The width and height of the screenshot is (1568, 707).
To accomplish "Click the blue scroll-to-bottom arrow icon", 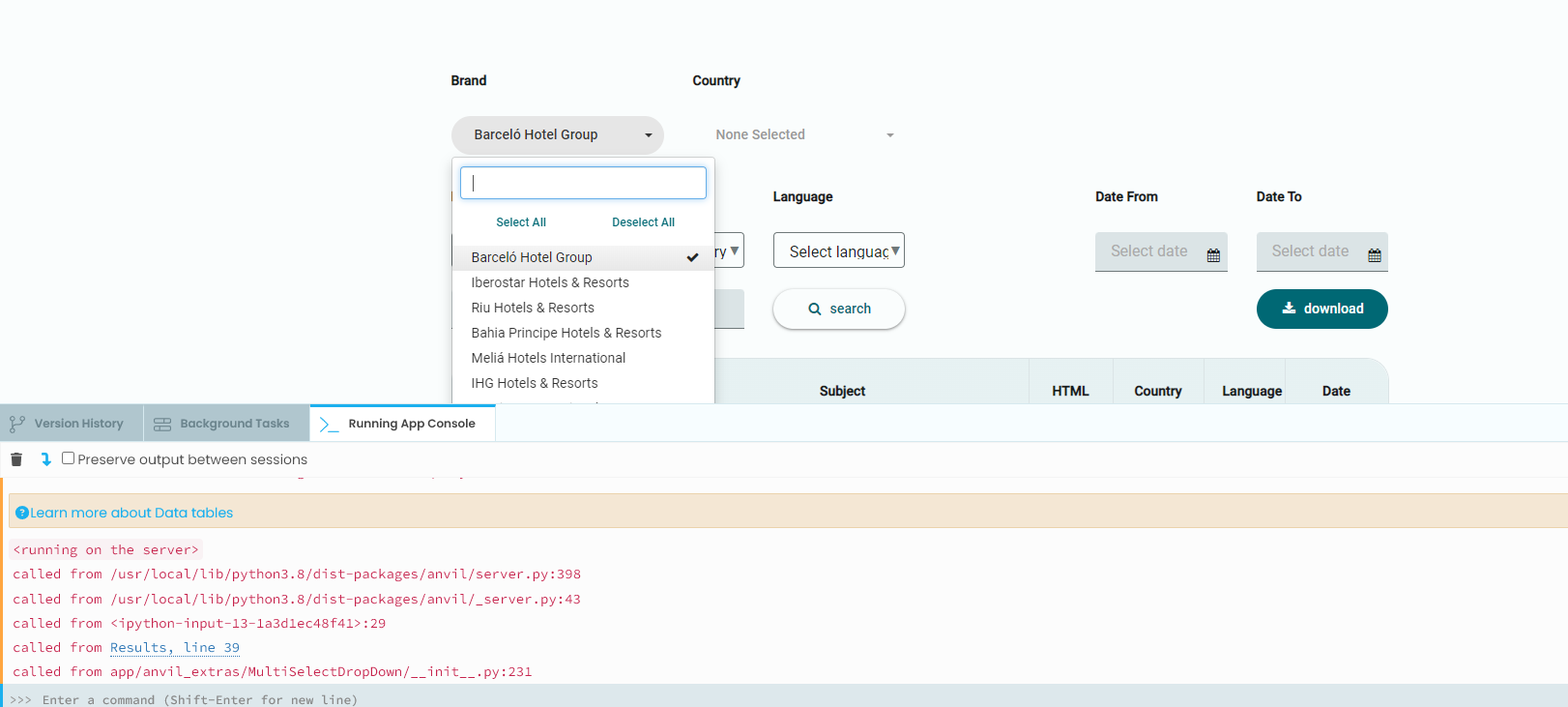I will point(45,459).
